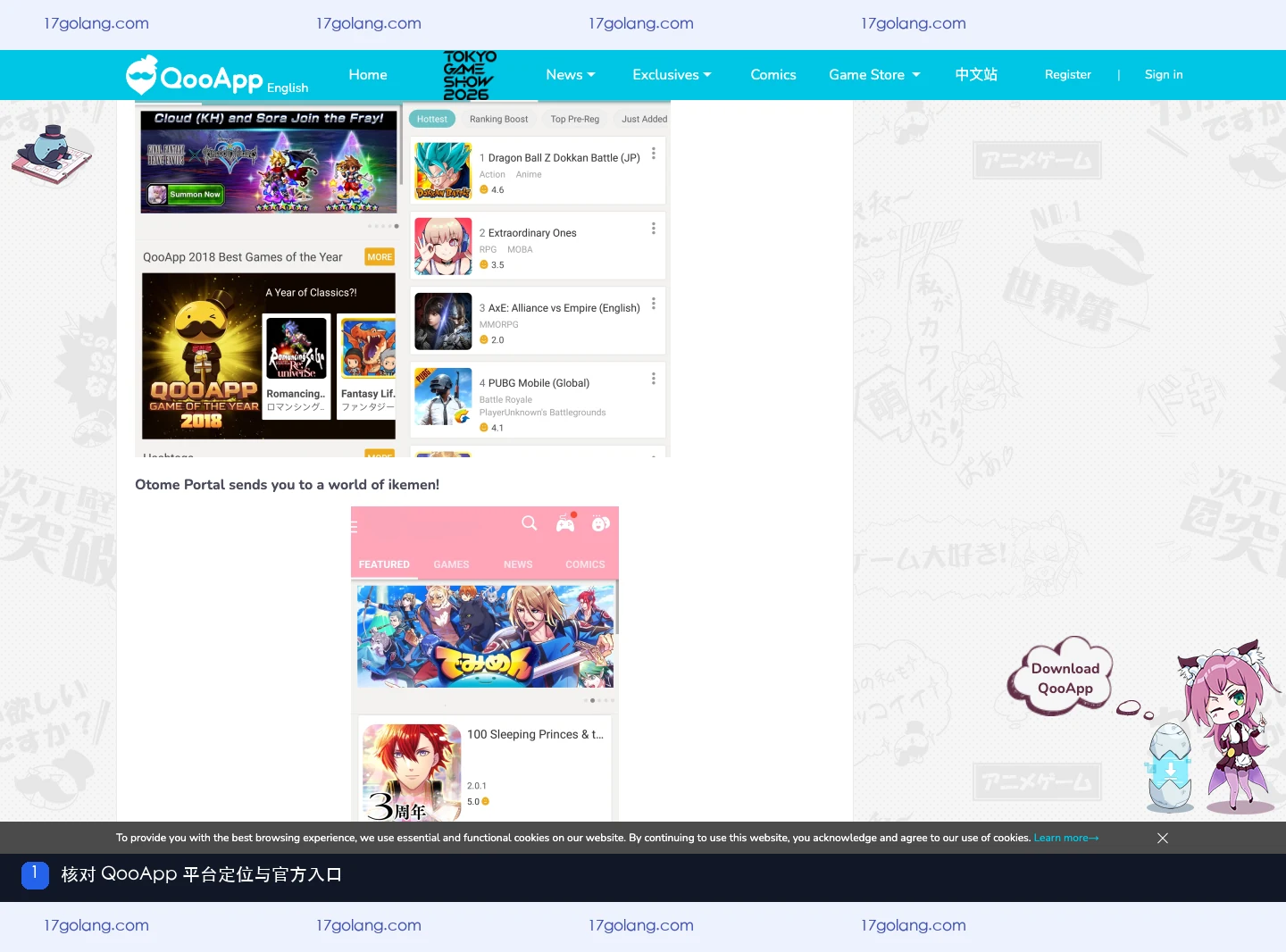Click the scrollbar in the Otome Portal screenshot
Image resolution: width=1286 pixels, height=952 pixels.
616,607
